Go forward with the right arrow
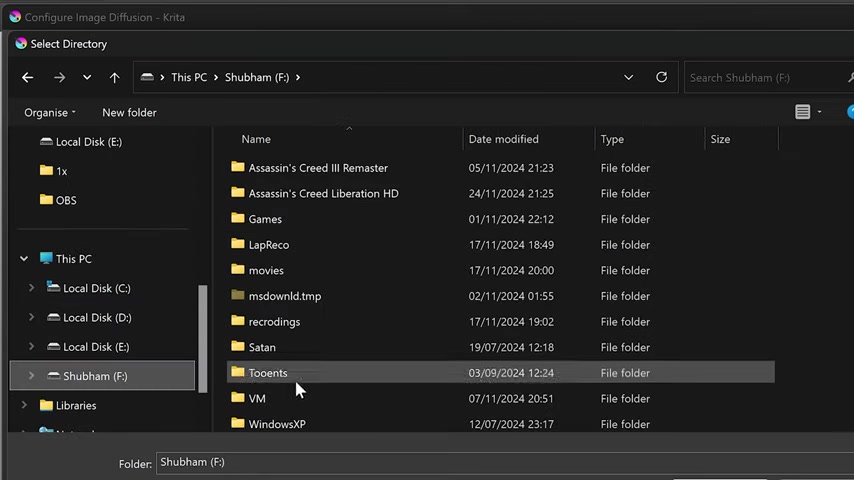This screenshot has height=480, width=854. (x=59, y=77)
